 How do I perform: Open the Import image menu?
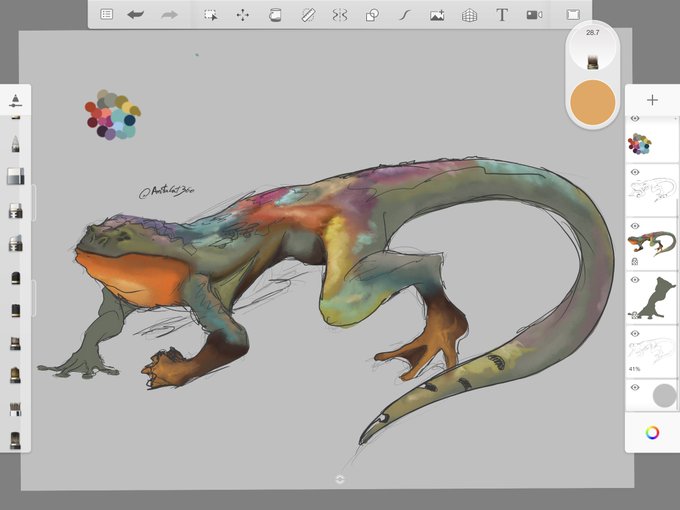[x=437, y=15]
